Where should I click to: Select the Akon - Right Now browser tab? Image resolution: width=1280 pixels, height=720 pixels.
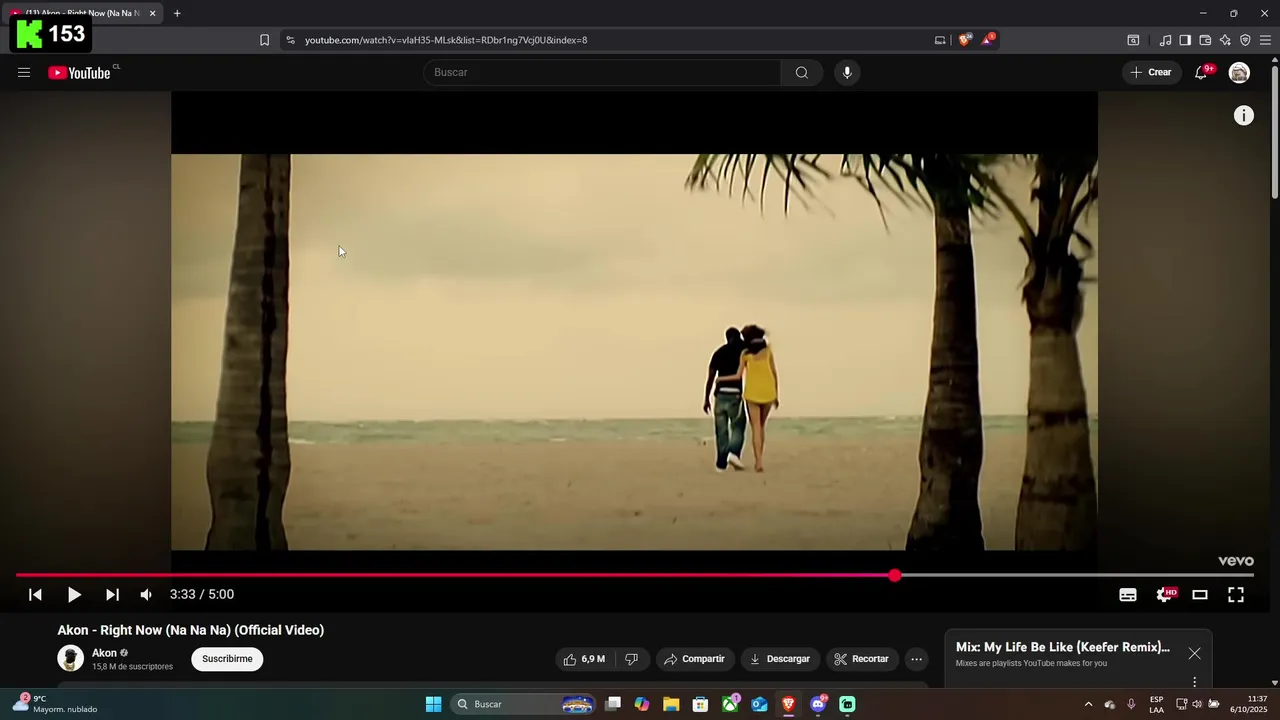click(84, 13)
